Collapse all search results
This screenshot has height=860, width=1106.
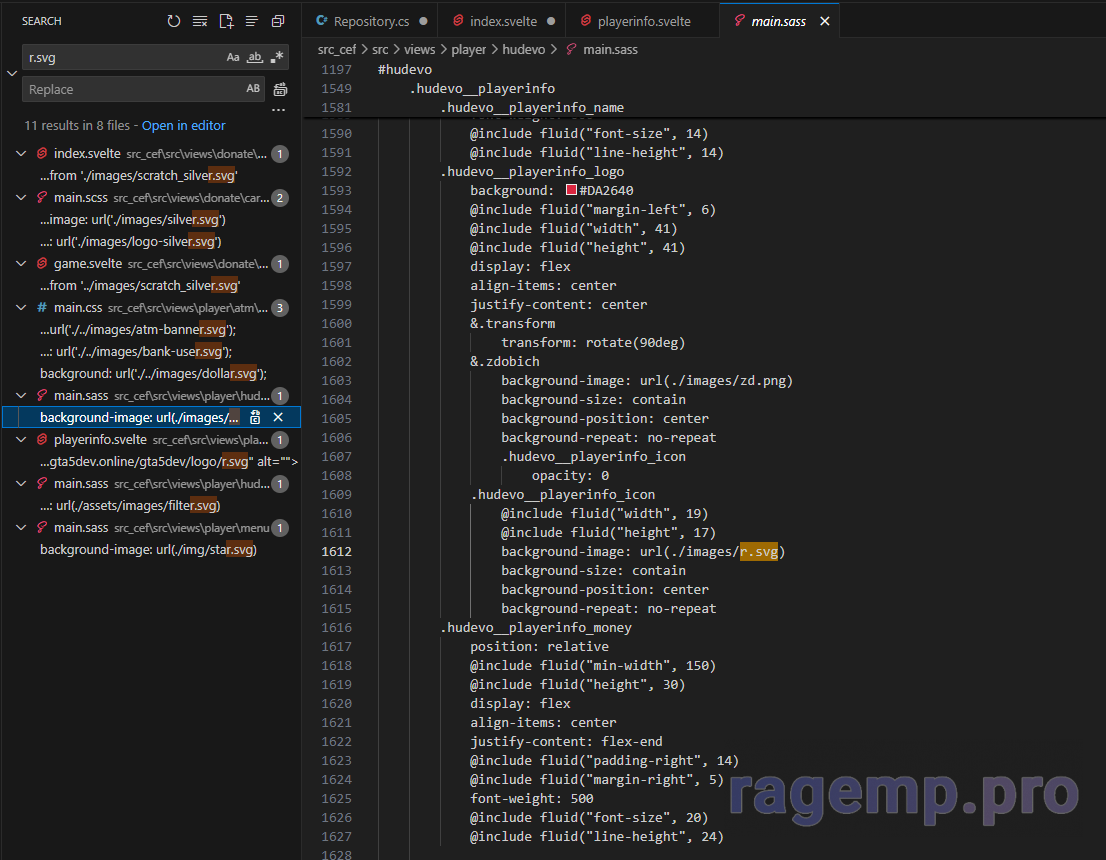pos(278,21)
